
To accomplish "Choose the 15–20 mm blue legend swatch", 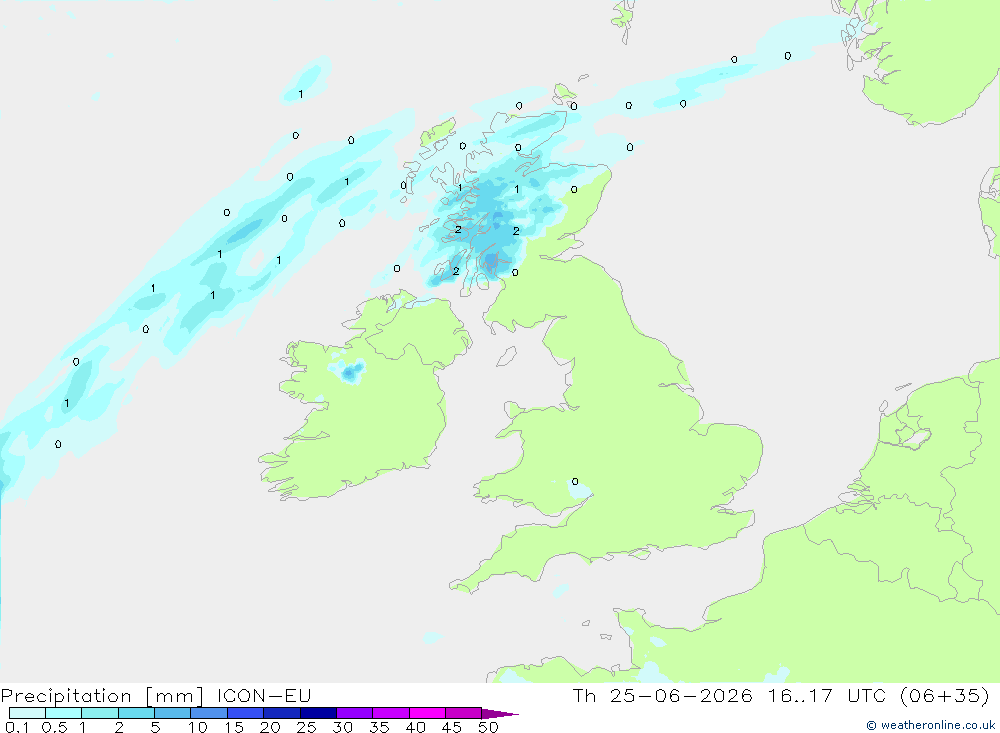I will [246, 713].
